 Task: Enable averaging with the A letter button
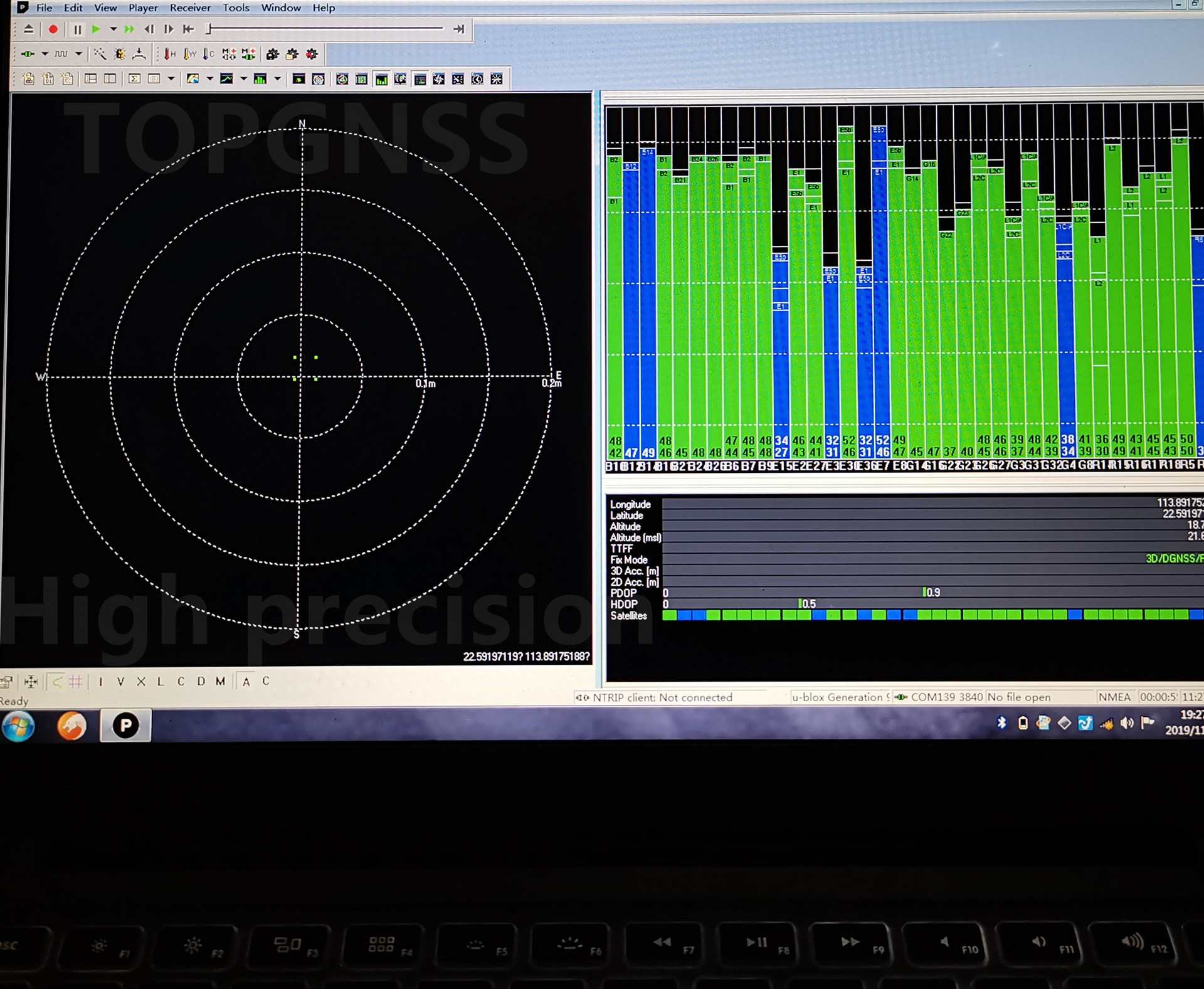(x=247, y=681)
